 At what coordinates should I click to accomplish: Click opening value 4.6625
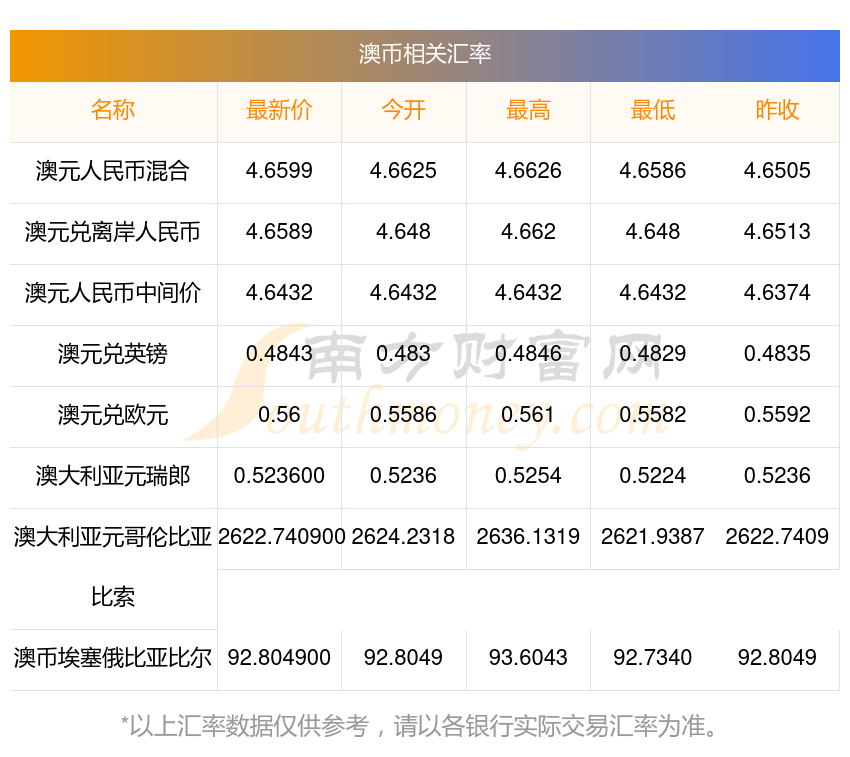pos(403,171)
